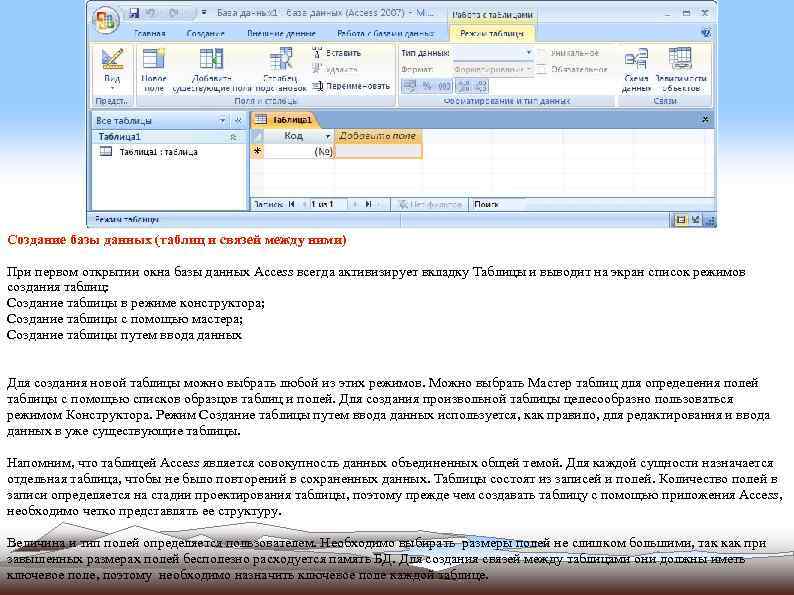Click the Вид (View) ruler-and-pencil icon
The height and width of the screenshot is (595, 794).
point(112,60)
